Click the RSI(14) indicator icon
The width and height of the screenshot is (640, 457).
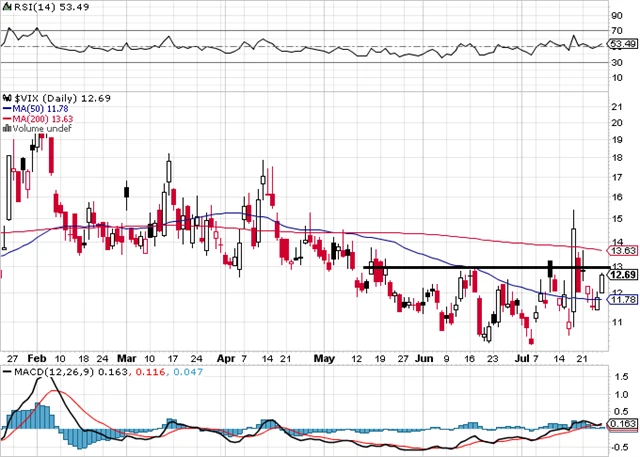click(7, 8)
